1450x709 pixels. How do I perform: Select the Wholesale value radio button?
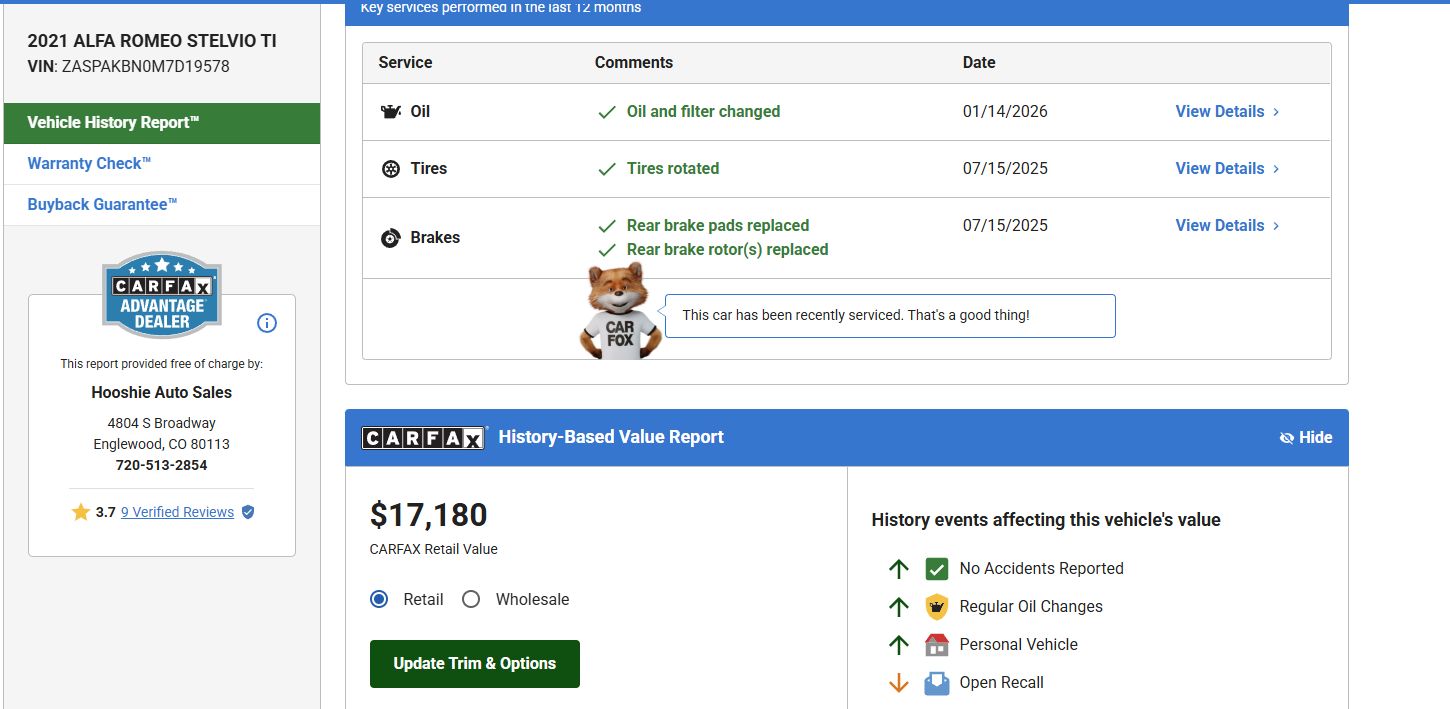pos(471,599)
